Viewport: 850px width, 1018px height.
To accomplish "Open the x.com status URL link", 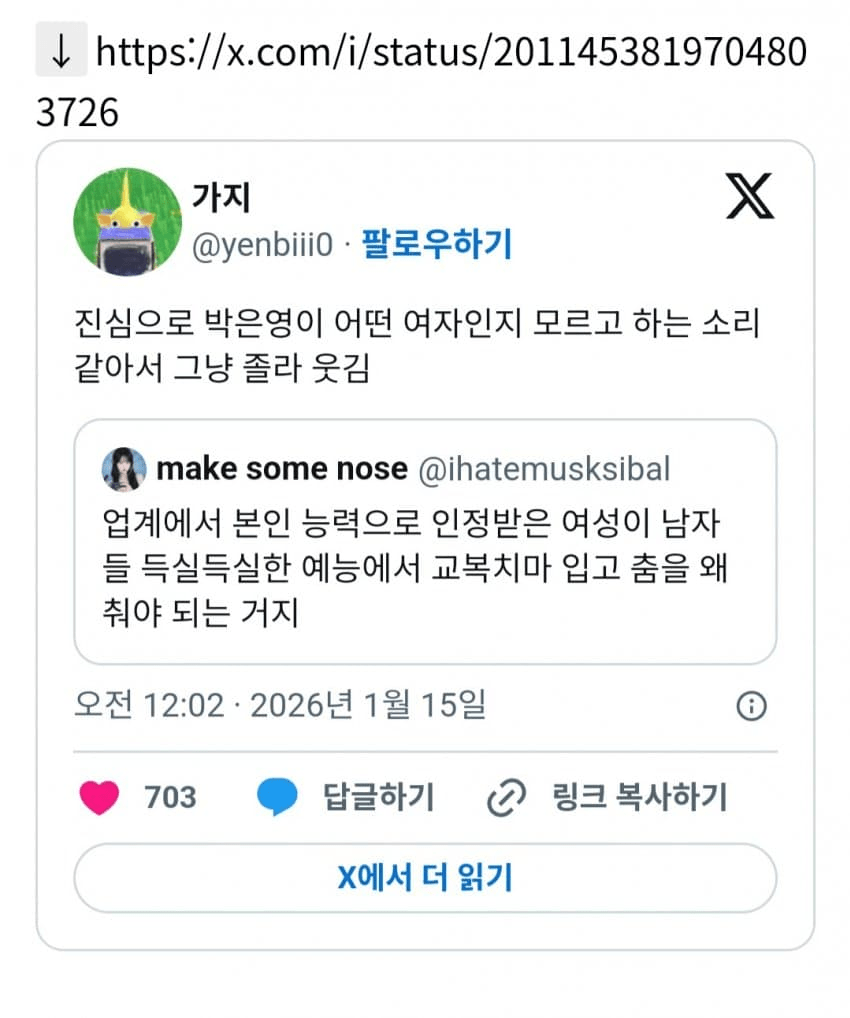I will pyautogui.click(x=450, y=53).
